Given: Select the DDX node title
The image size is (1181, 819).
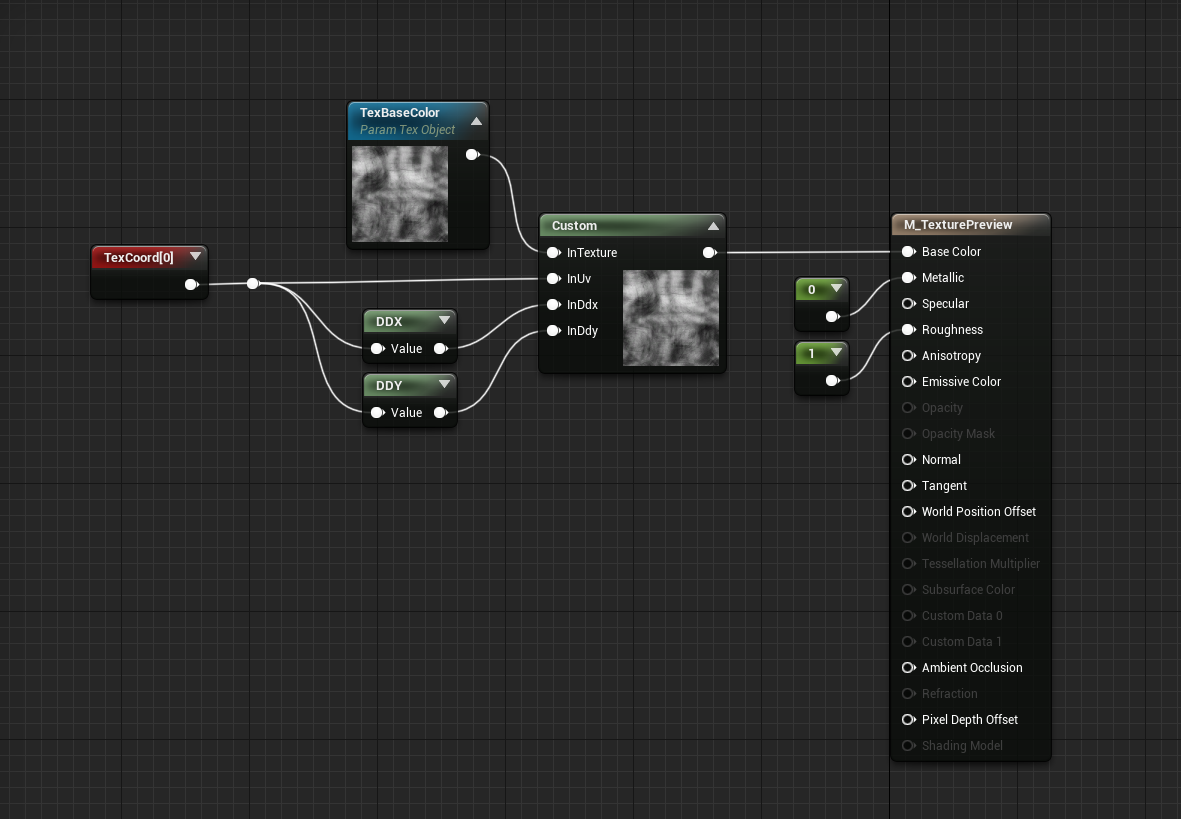Looking at the screenshot, I should 389,321.
